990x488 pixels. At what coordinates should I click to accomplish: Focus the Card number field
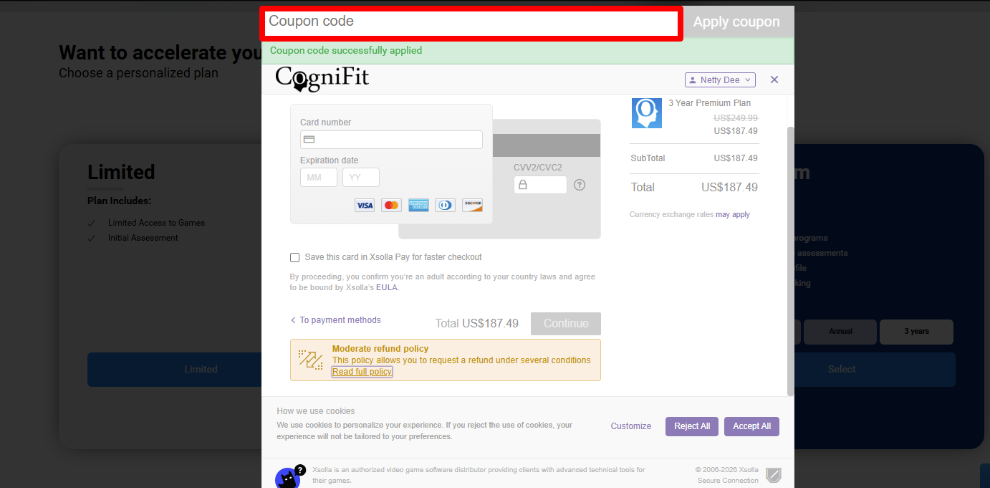(x=391, y=140)
